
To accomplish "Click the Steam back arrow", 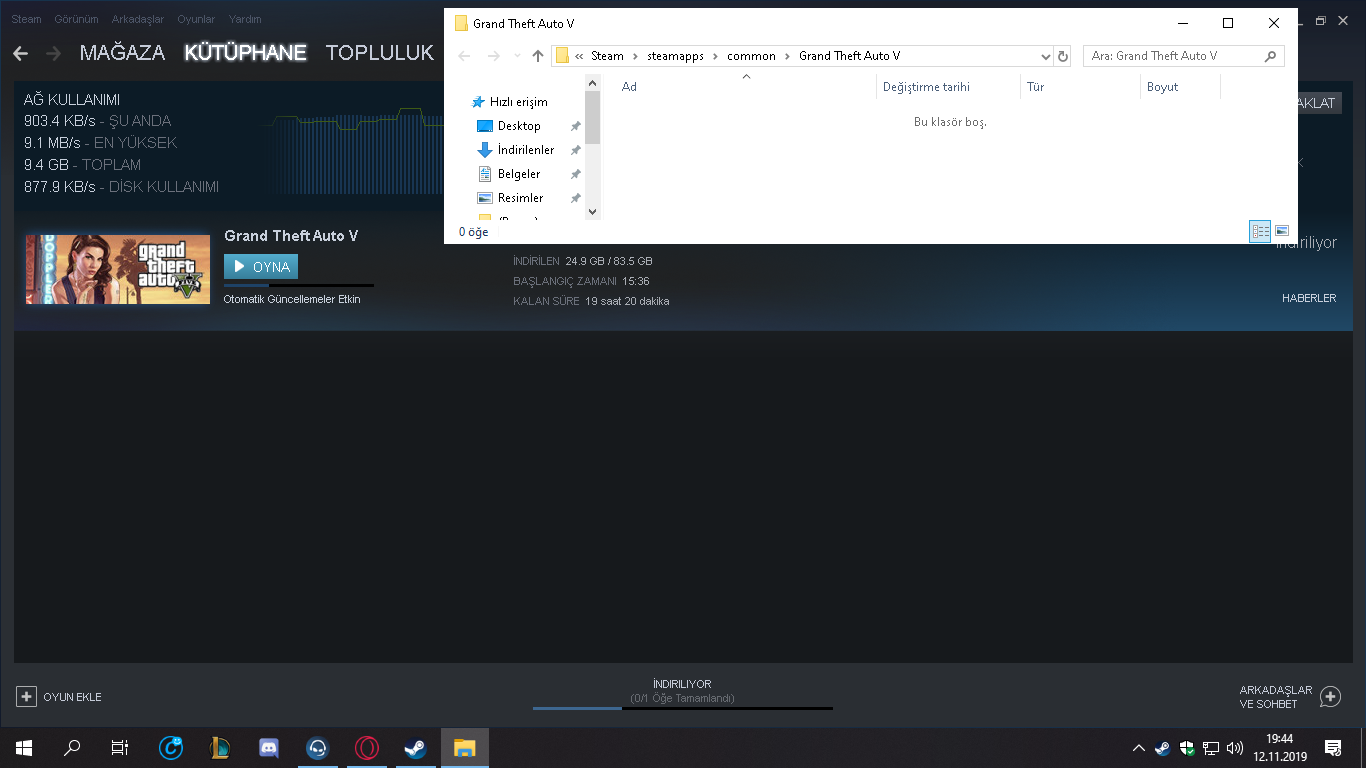I will point(20,53).
